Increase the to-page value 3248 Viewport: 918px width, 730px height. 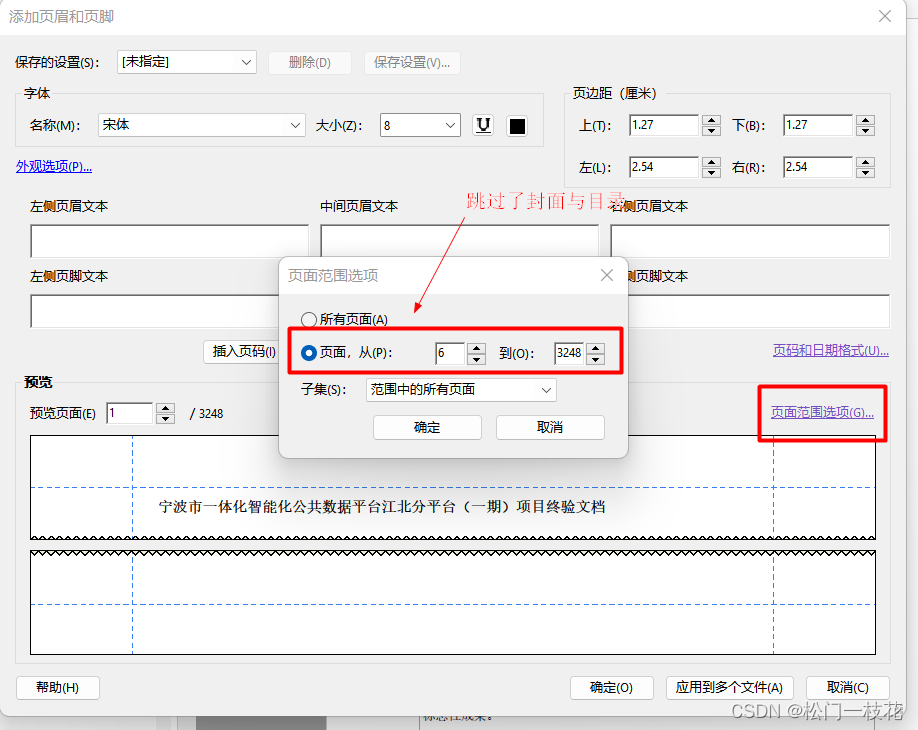tap(596, 348)
